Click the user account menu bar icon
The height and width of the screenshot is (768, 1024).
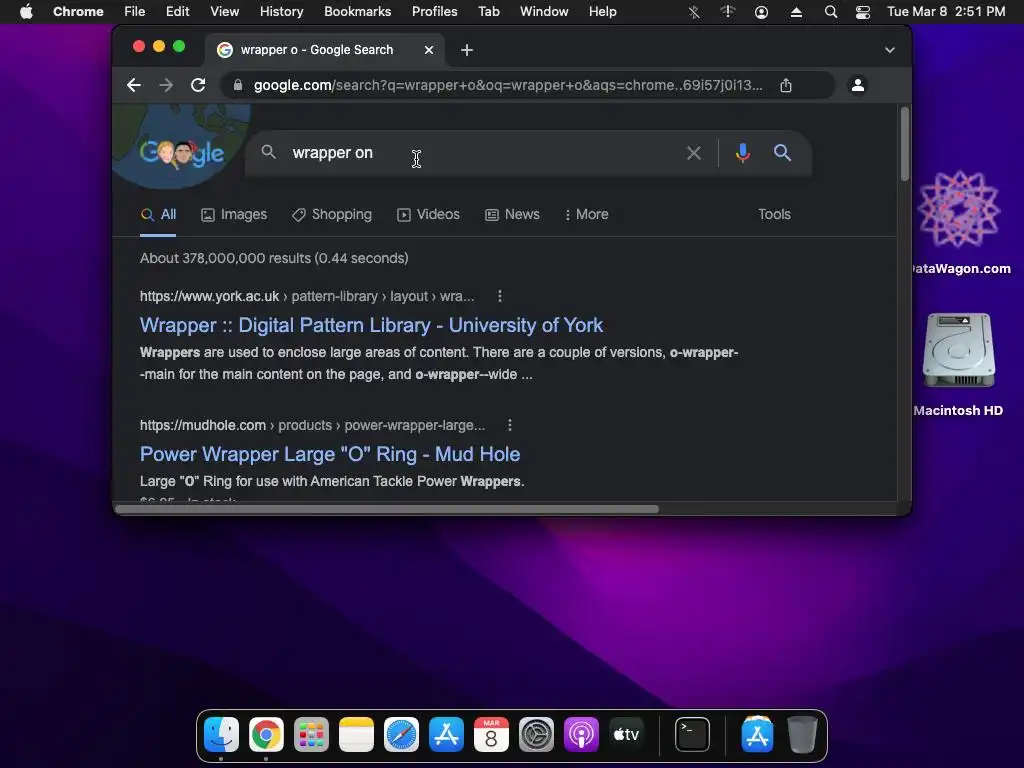[x=761, y=12]
